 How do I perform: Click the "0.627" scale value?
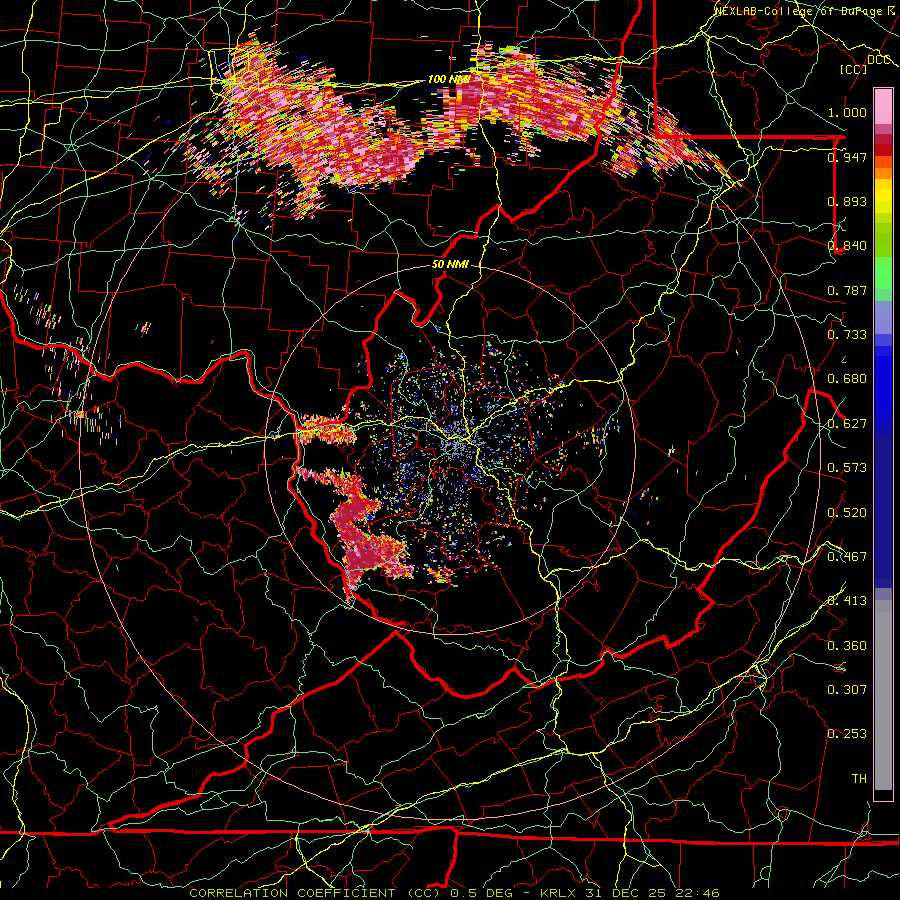point(847,423)
